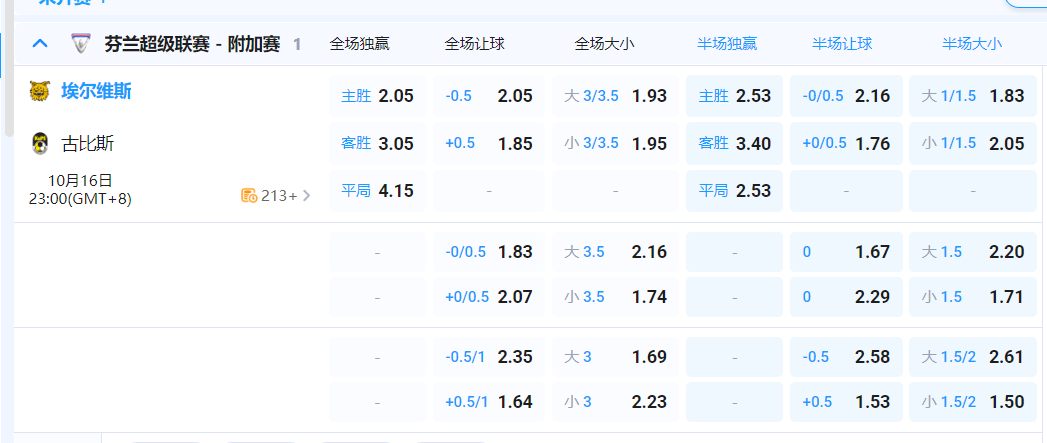Select half-time handicap +0.5 at 1.53

pos(846,401)
